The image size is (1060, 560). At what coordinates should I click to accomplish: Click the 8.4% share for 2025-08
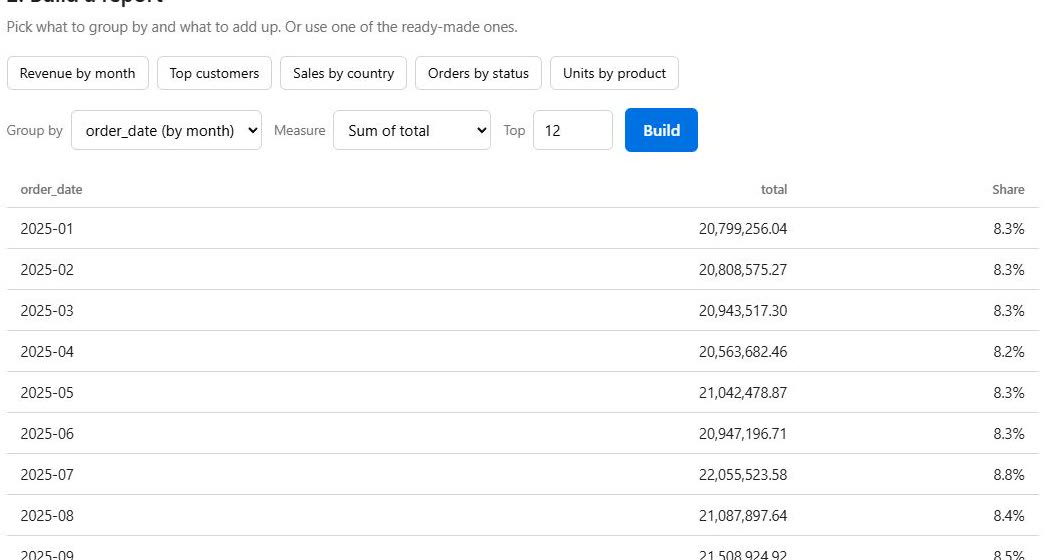click(1009, 515)
